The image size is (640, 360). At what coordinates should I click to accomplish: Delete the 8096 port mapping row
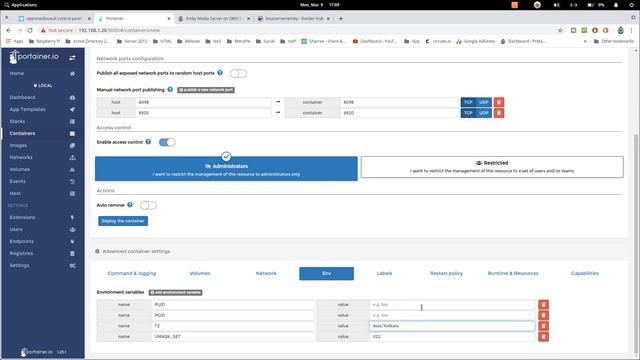499,102
